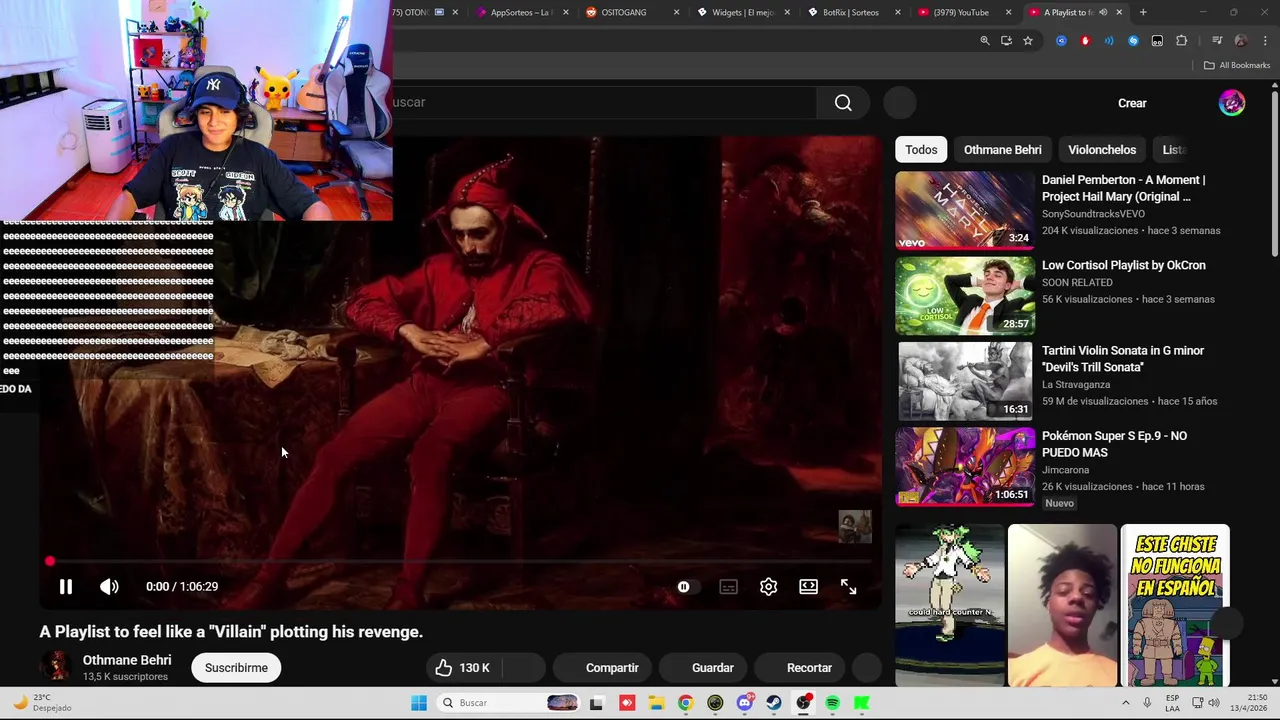Mute the playing tab via speaker icon
The width and height of the screenshot is (1280, 720).
pos(1103,12)
